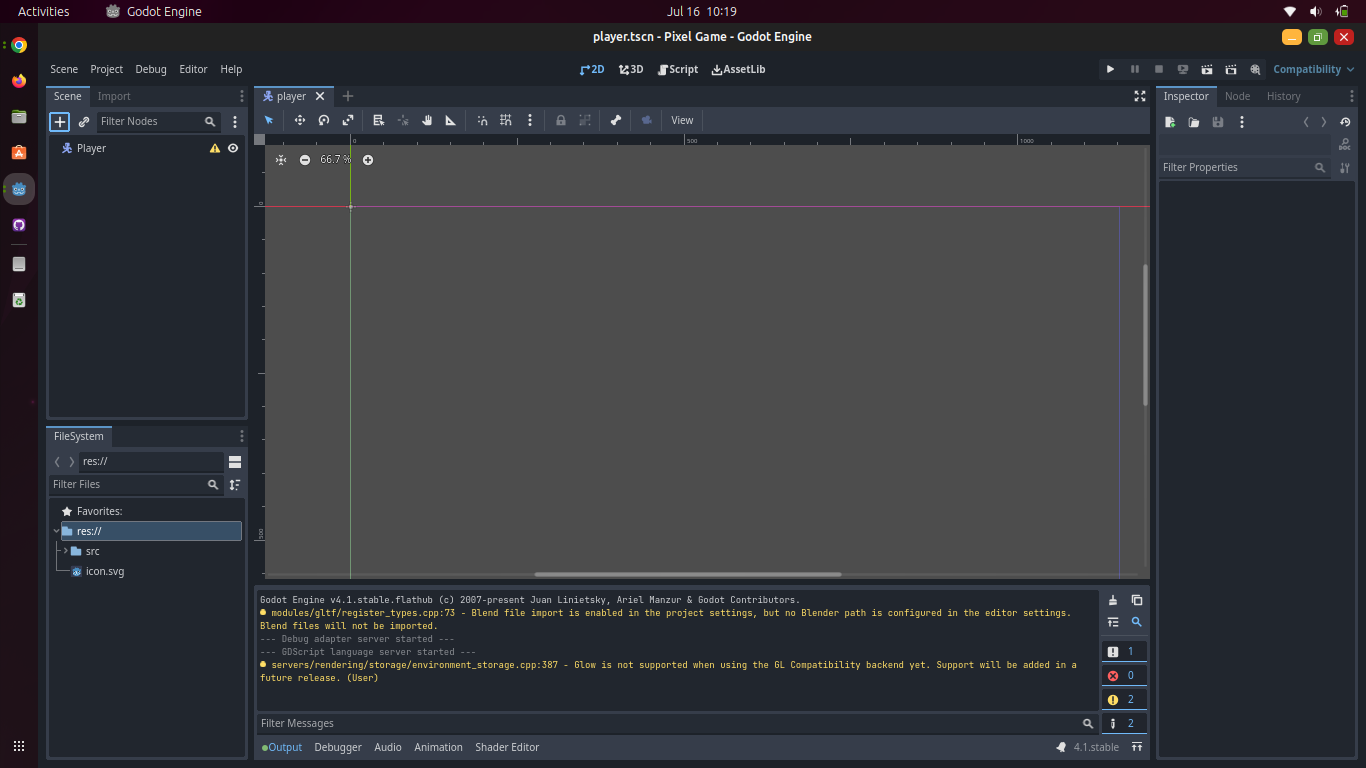Select the Rotate mode tool
Viewport: 1366px width, 768px height.
(x=323, y=120)
